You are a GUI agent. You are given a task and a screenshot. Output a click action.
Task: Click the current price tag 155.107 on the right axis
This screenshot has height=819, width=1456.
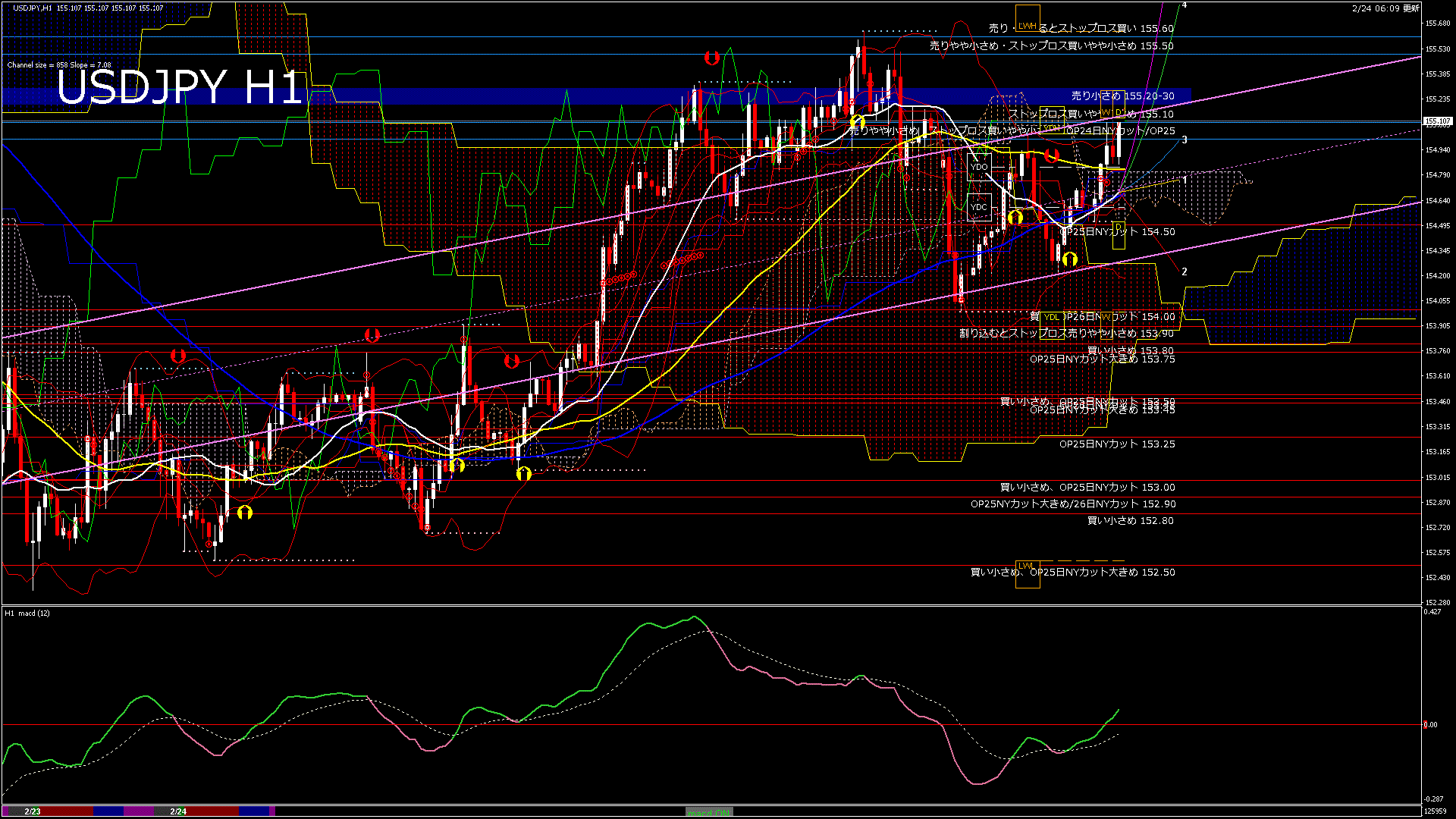pyautogui.click(x=1437, y=121)
